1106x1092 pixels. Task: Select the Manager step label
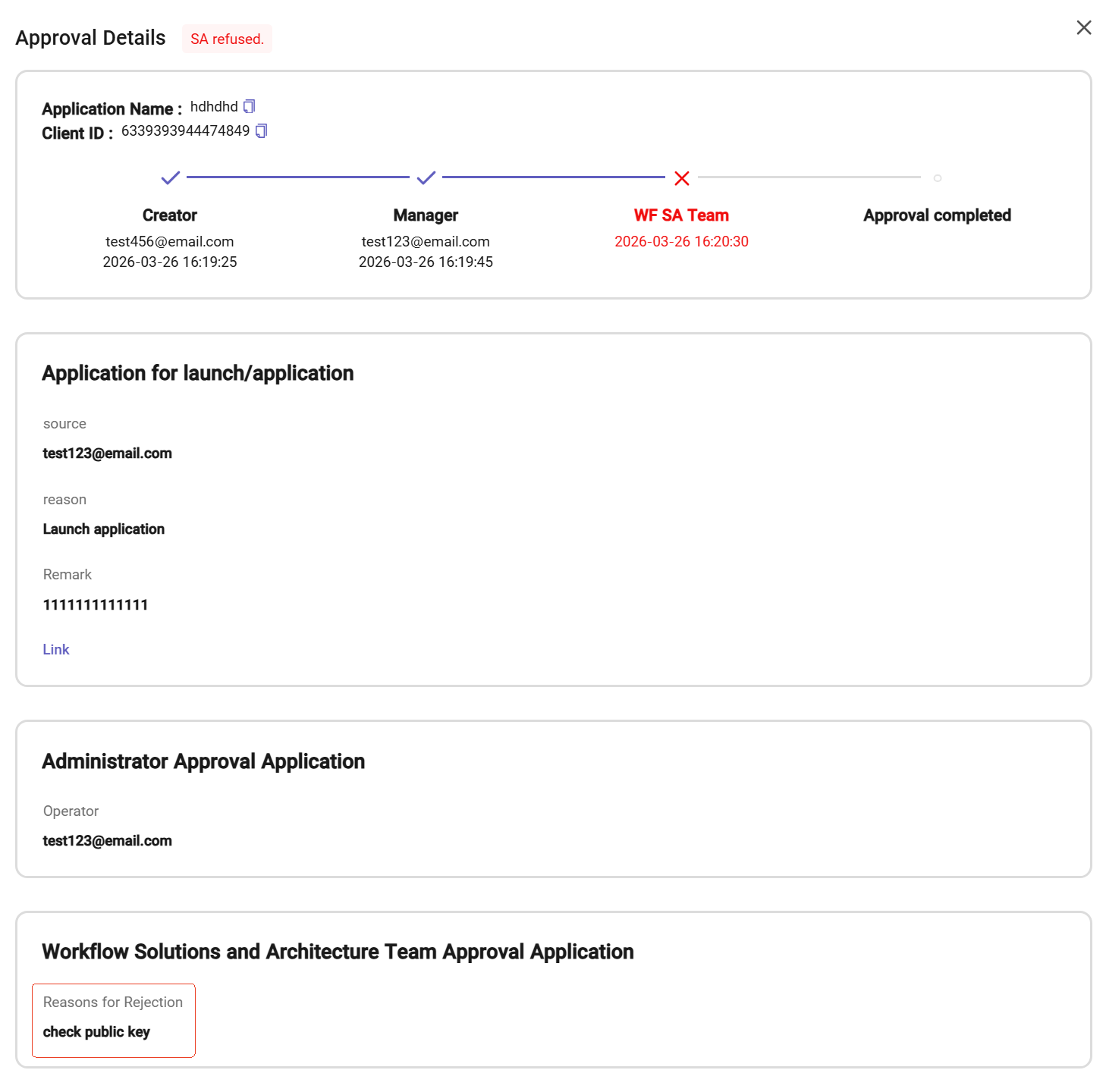click(426, 215)
